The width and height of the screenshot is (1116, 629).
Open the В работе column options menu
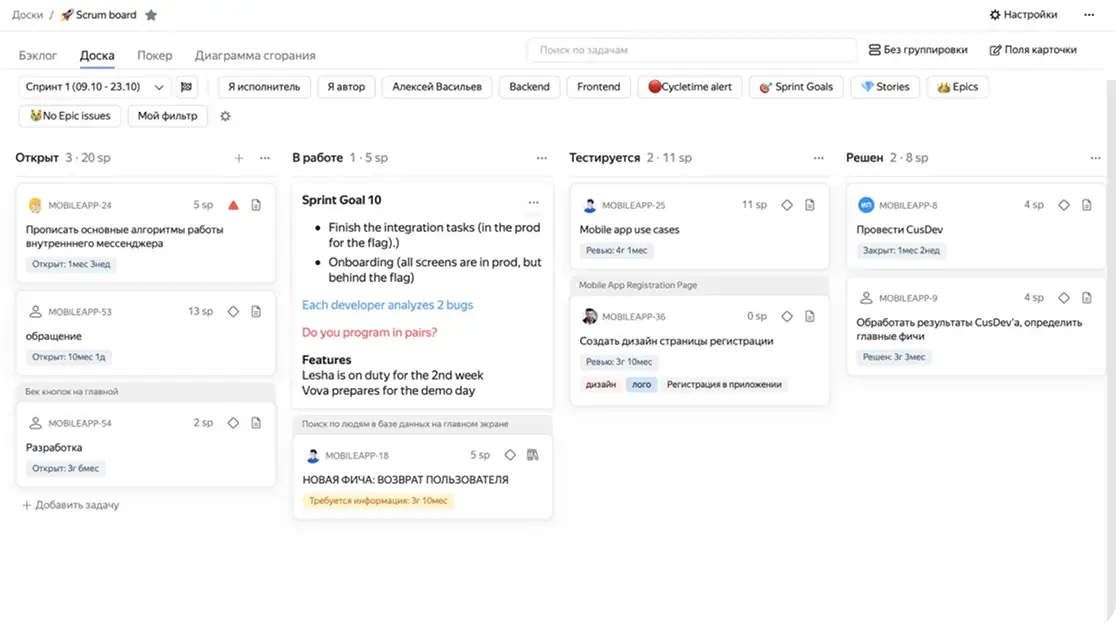click(541, 158)
